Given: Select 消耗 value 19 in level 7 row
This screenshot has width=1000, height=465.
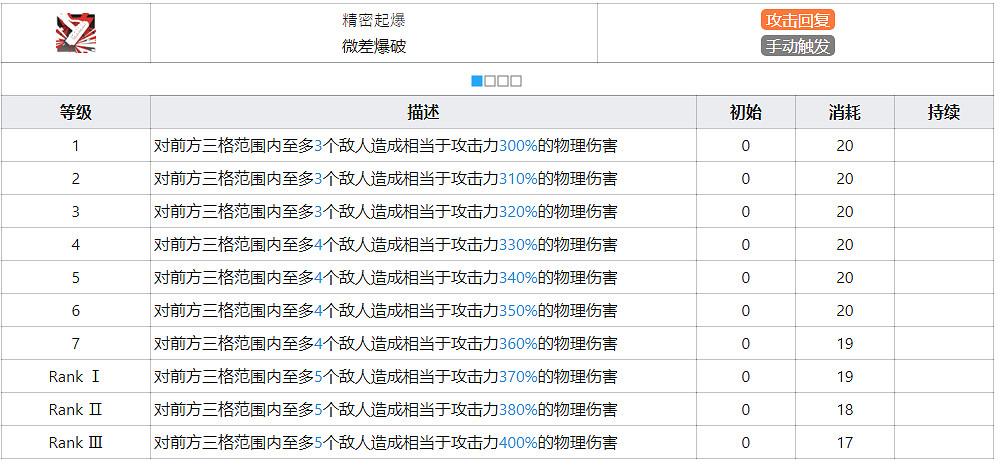Looking at the screenshot, I should 845,343.
